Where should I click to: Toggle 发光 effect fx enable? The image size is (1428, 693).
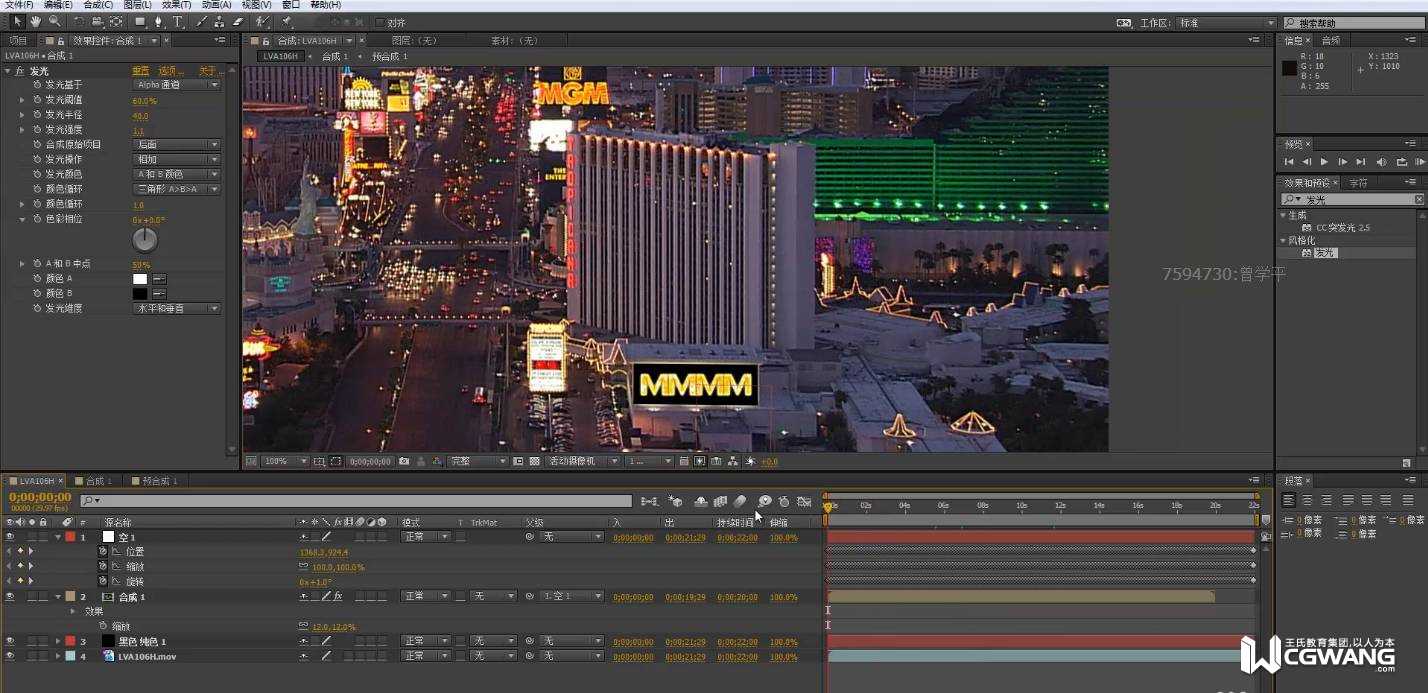click(20, 71)
